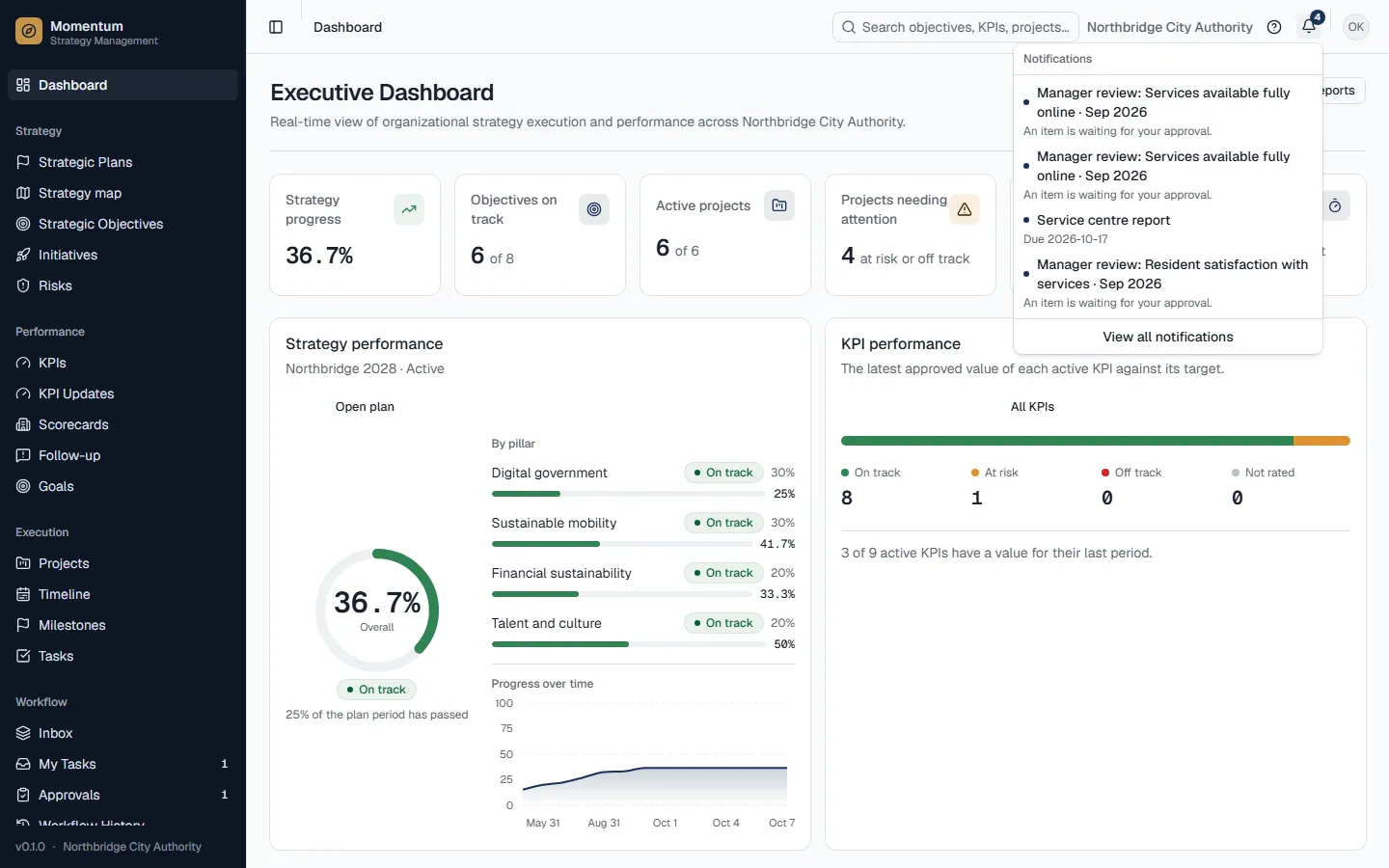Screen dimensions: 1389x868
Task: Click Digital government pillar row
Action: pos(643,482)
